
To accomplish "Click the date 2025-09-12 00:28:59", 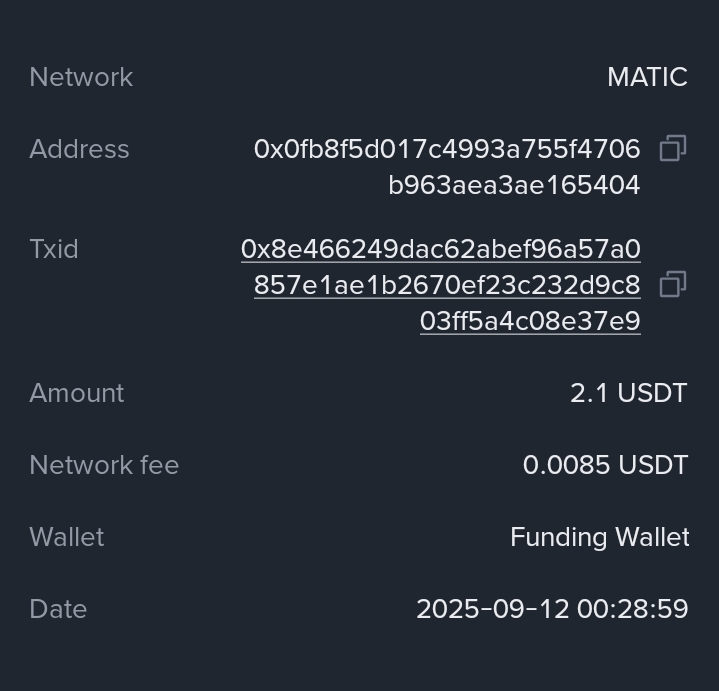I will tap(552, 609).
